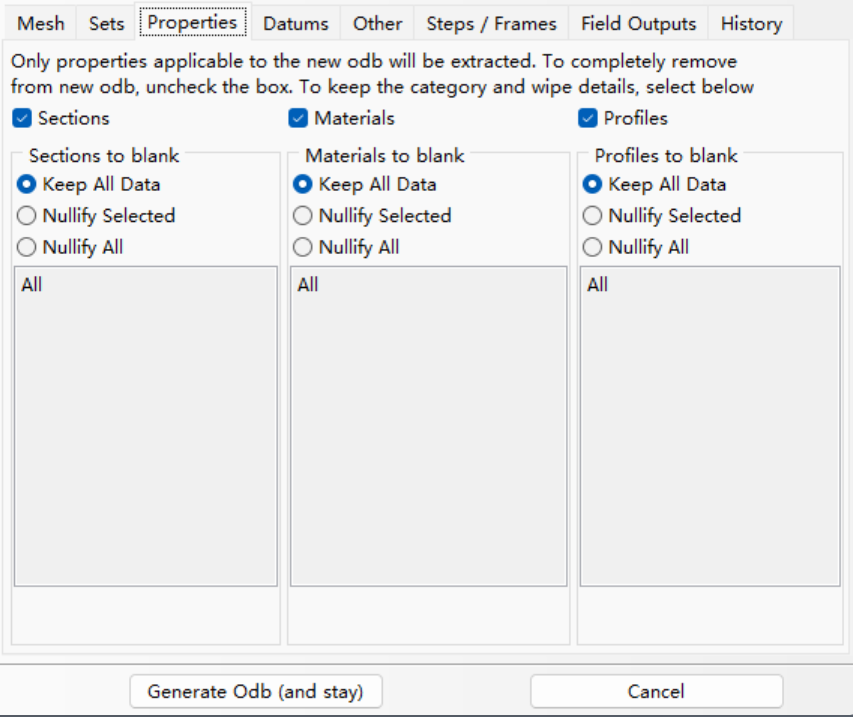Click the Cancel button
The width and height of the screenshot is (853, 717).
(x=656, y=691)
